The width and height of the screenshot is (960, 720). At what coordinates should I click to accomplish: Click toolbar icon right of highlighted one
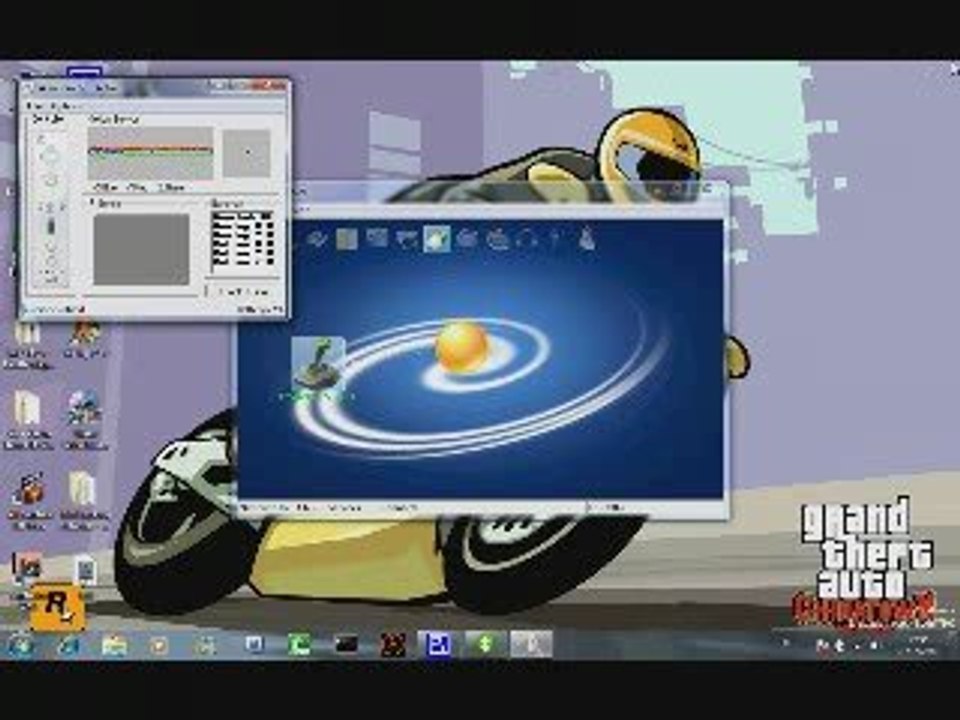(x=467, y=239)
